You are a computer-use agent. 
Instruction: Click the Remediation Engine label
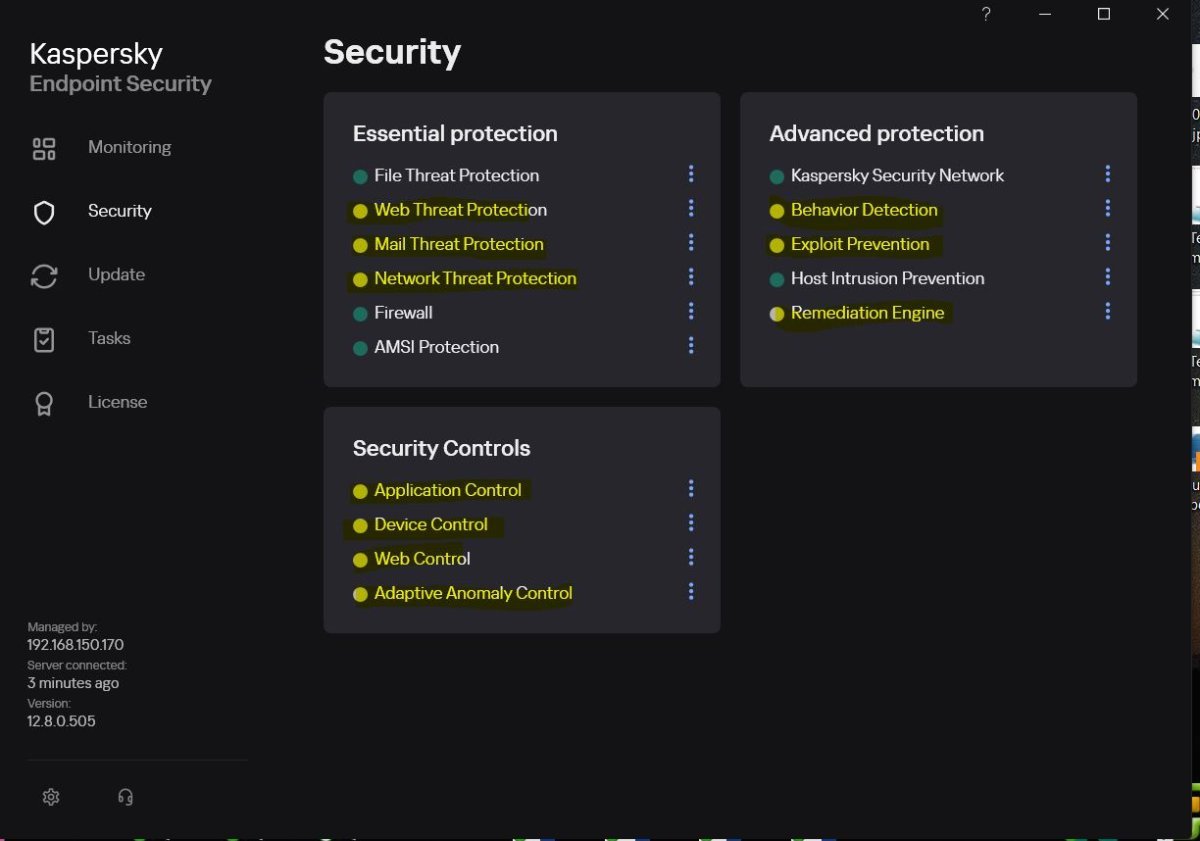pos(867,313)
